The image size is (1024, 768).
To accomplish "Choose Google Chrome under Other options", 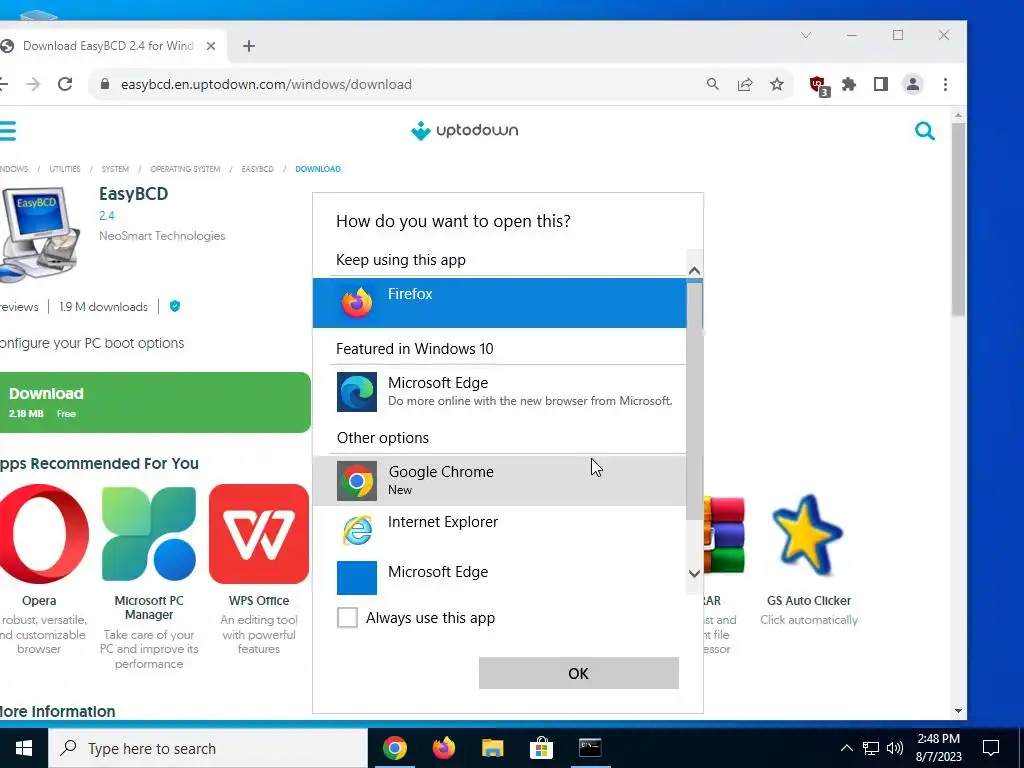I will click(x=500, y=480).
